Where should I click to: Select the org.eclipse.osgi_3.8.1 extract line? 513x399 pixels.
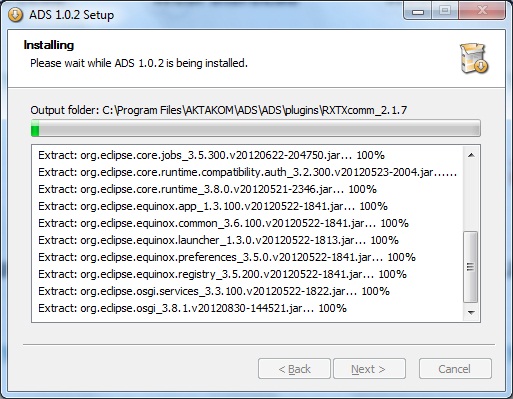(x=193, y=308)
